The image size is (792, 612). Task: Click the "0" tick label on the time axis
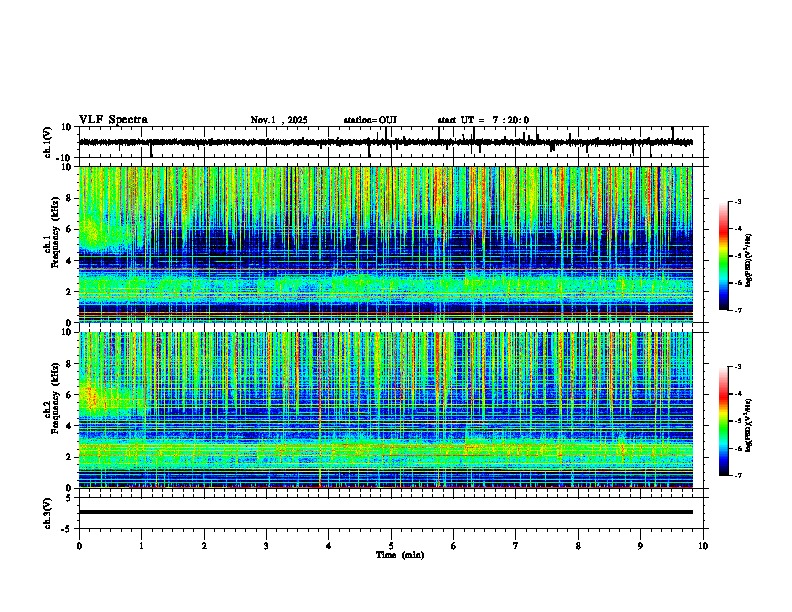click(79, 546)
